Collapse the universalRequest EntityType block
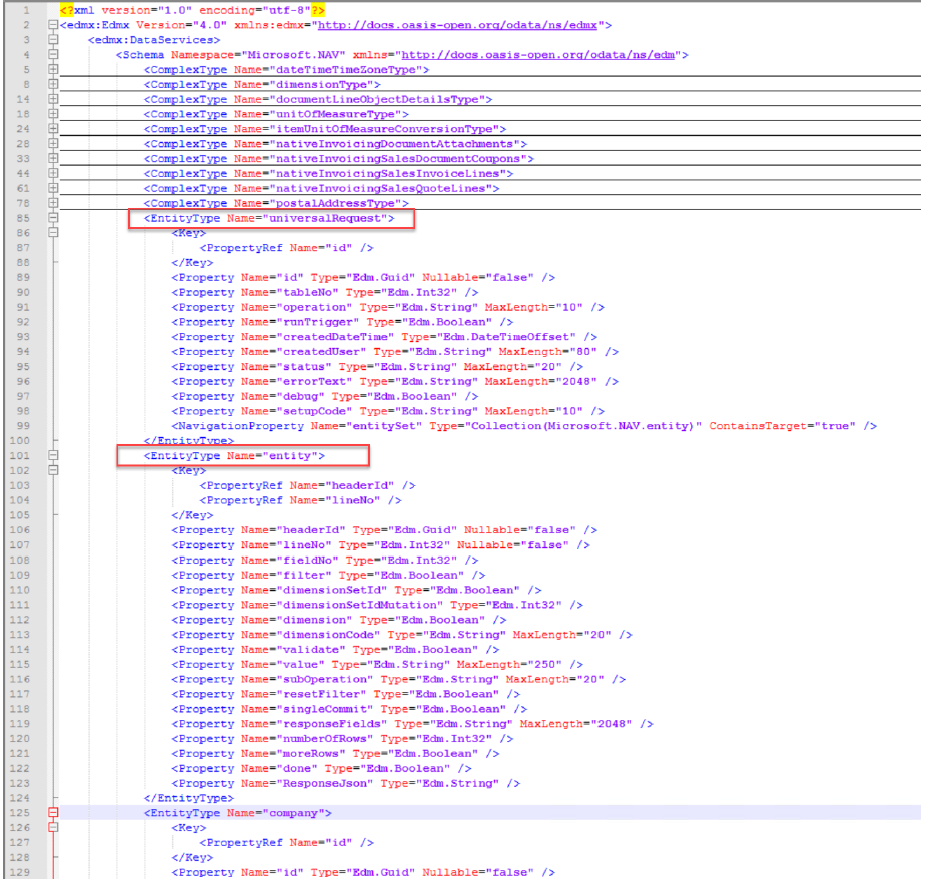933x885 pixels. click(53, 218)
